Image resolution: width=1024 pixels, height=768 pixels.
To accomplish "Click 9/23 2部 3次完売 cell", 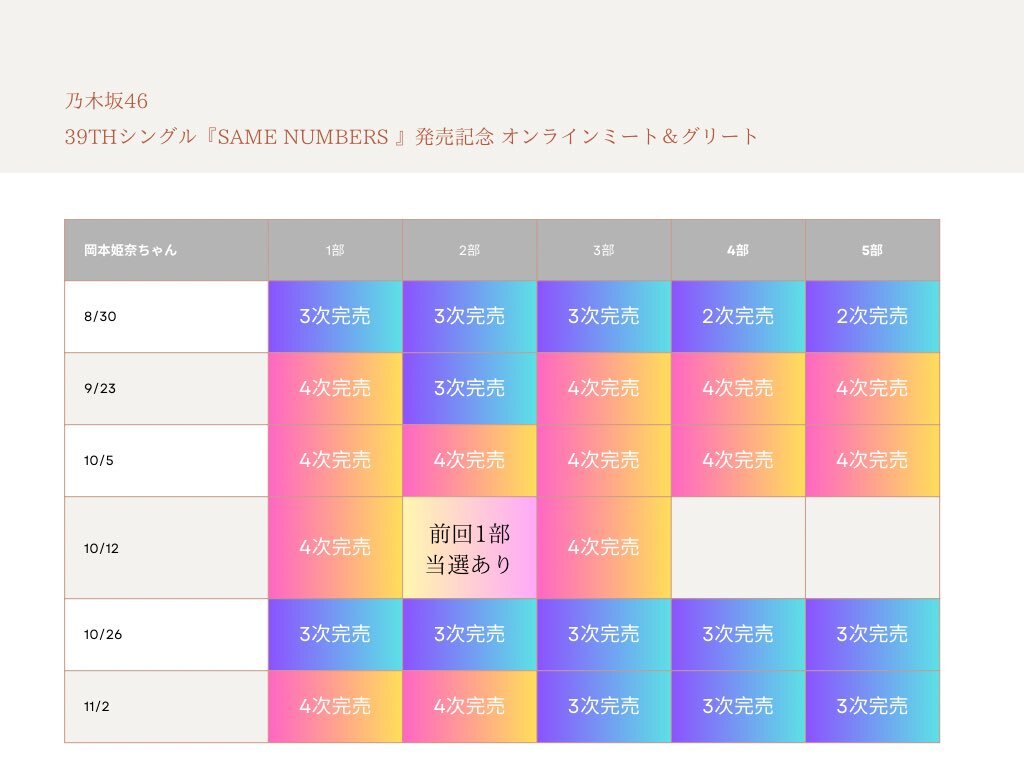I will coord(470,389).
